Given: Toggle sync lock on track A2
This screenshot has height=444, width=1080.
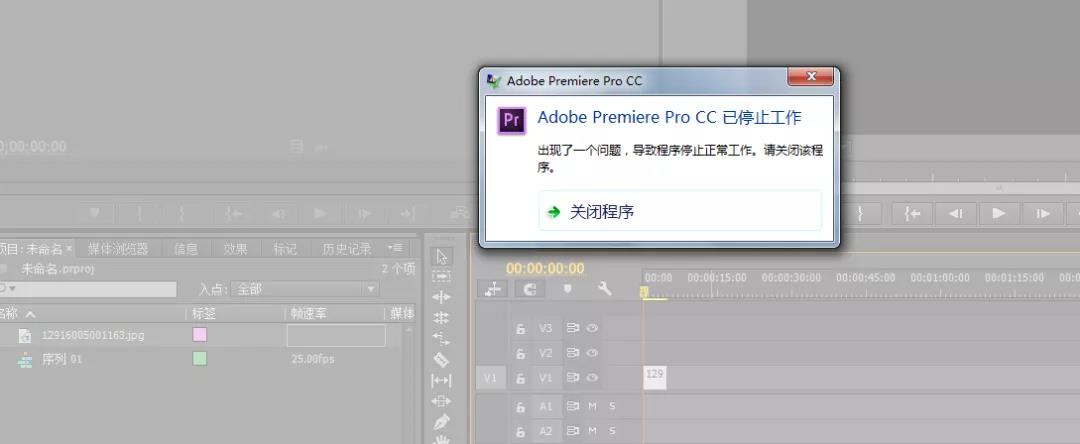Looking at the screenshot, I should [x=572, y=432].
